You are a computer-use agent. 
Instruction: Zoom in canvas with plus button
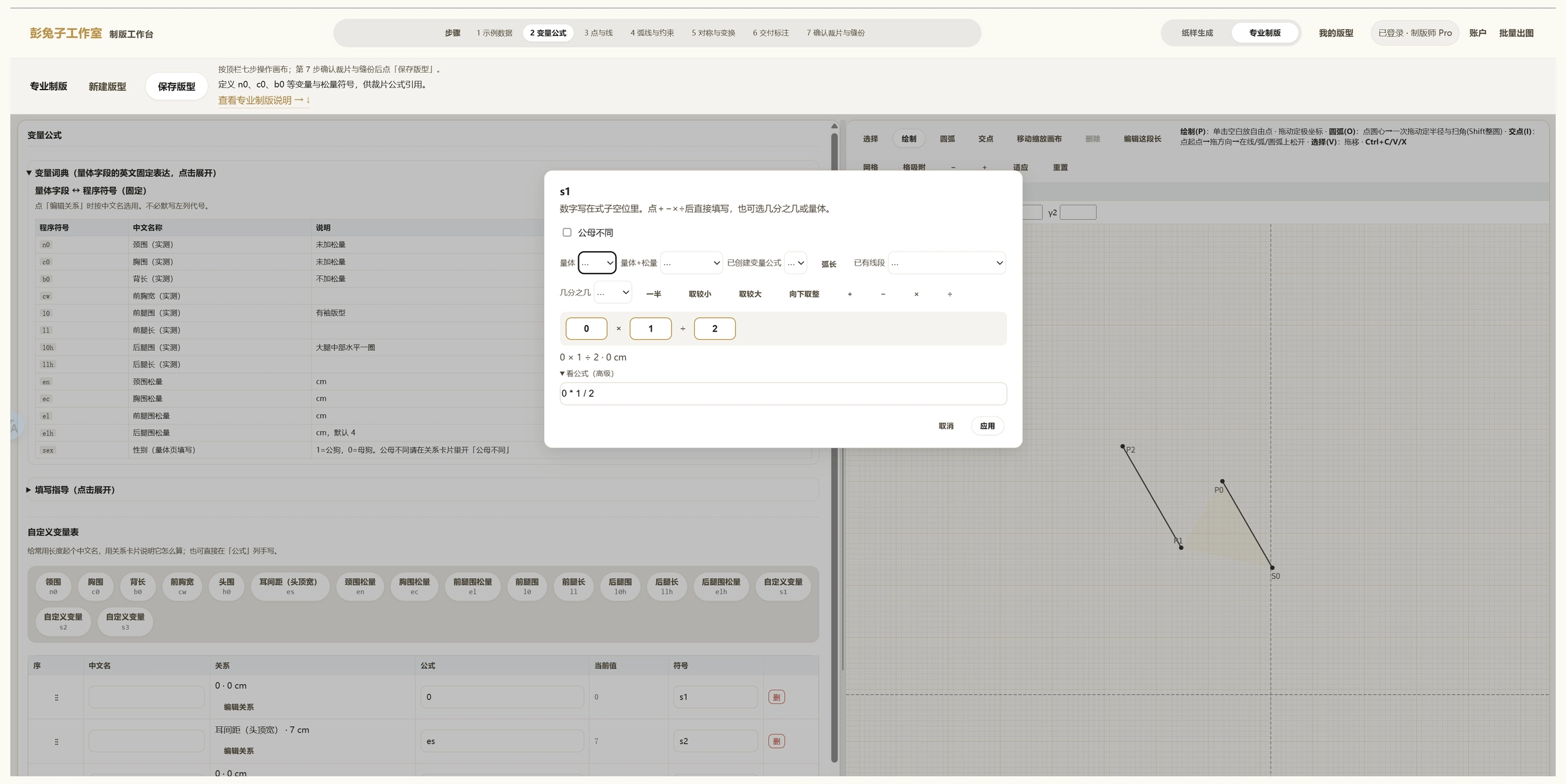click(985, 167)
